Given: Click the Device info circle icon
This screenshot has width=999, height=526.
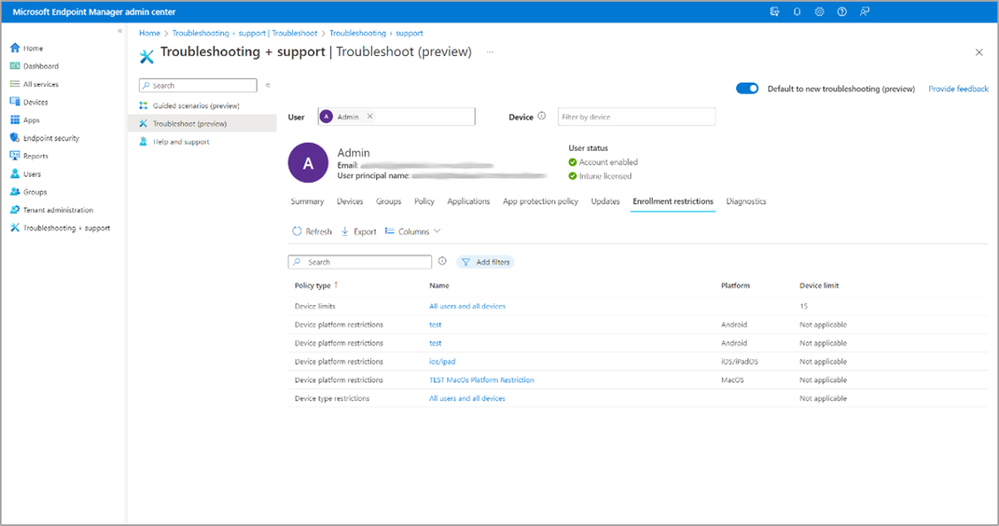Looking at the screenshot, I should pyautogui.click(x=542, y=116).
